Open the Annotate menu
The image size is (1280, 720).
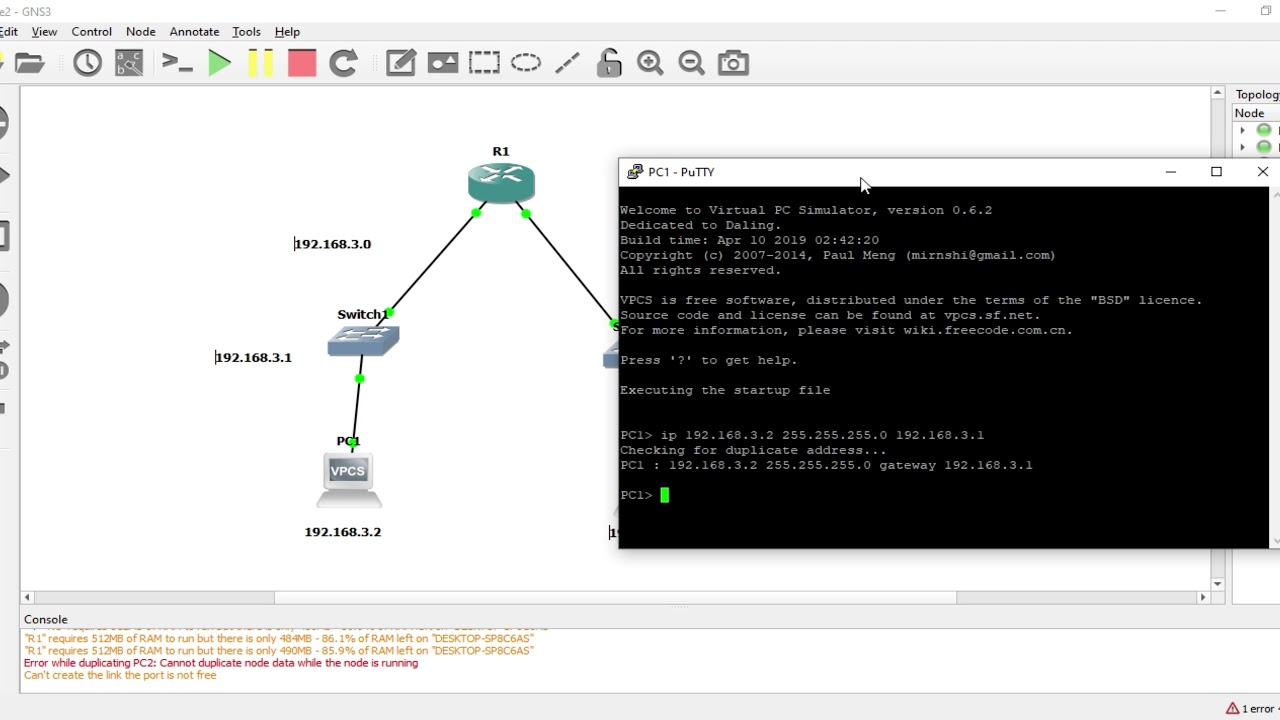(194, 32)
